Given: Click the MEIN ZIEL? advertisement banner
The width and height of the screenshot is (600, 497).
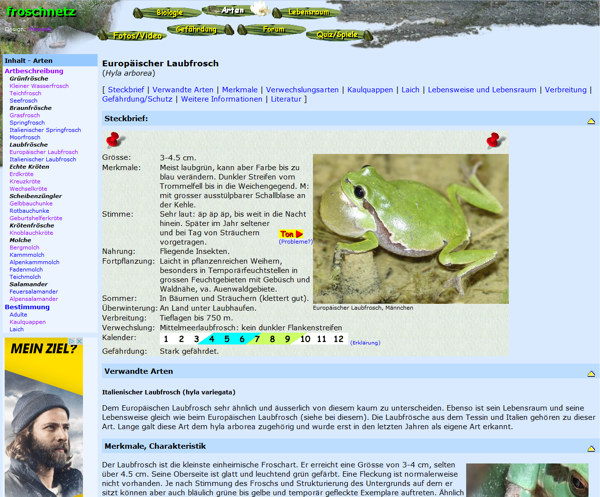Looking at the screenshot, I should pos(44,417).
